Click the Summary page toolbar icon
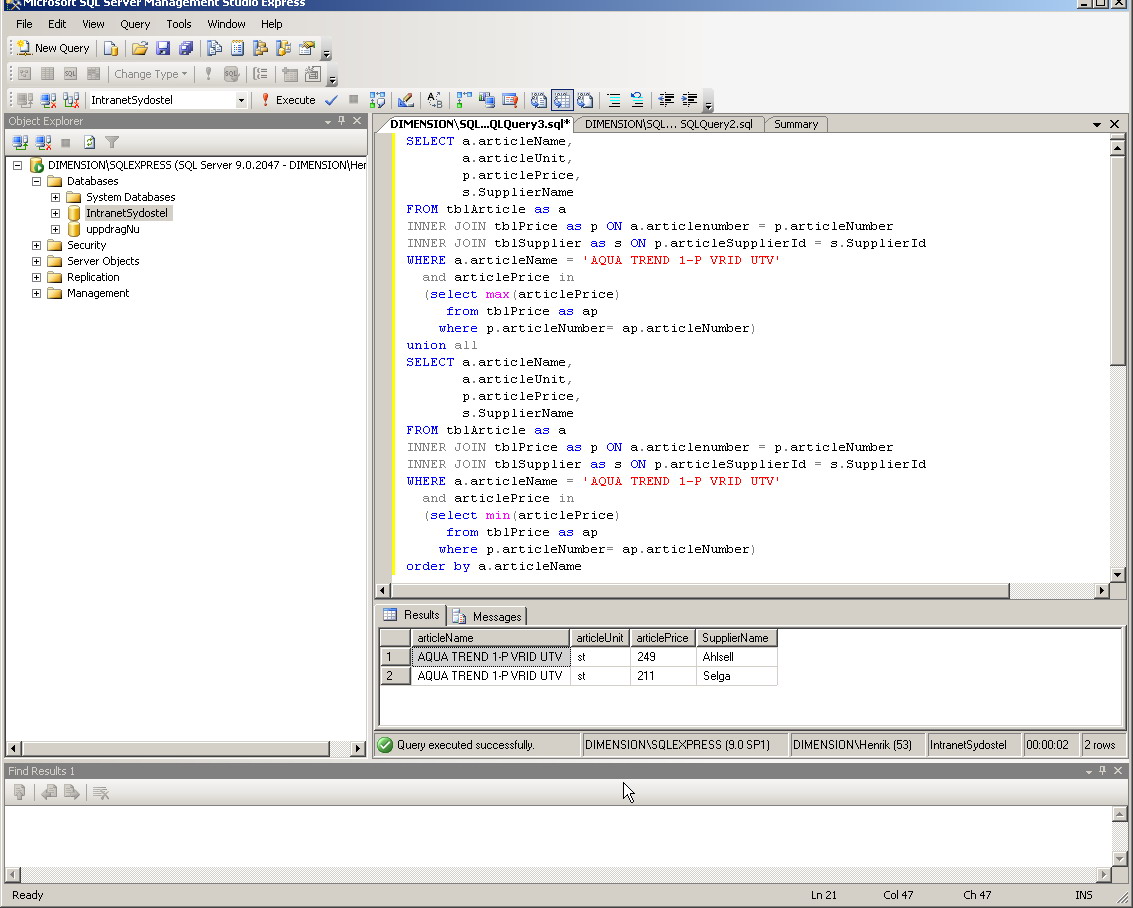 point(238,48)
